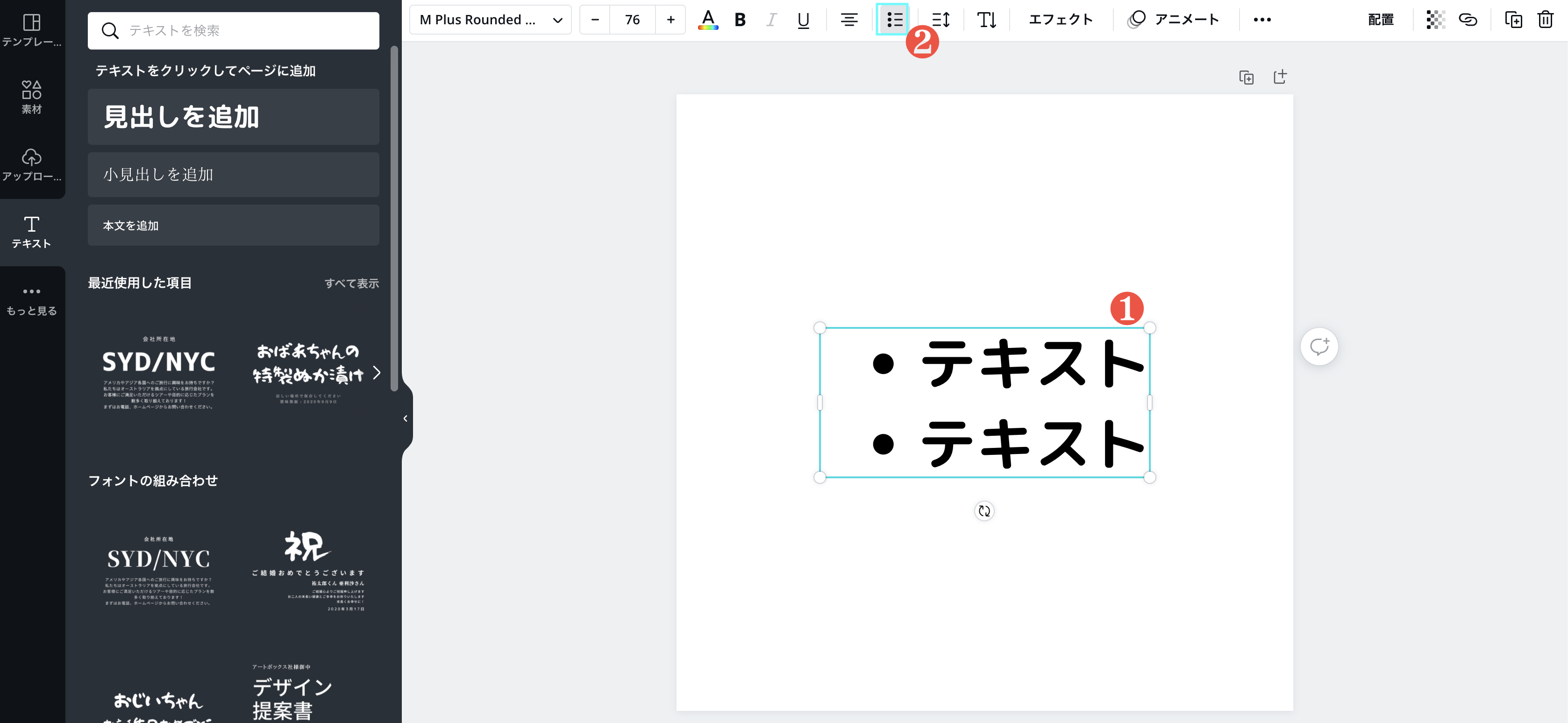Click the font size value 76
This screenshot has height=723, width=1568.
pos(633,20)
